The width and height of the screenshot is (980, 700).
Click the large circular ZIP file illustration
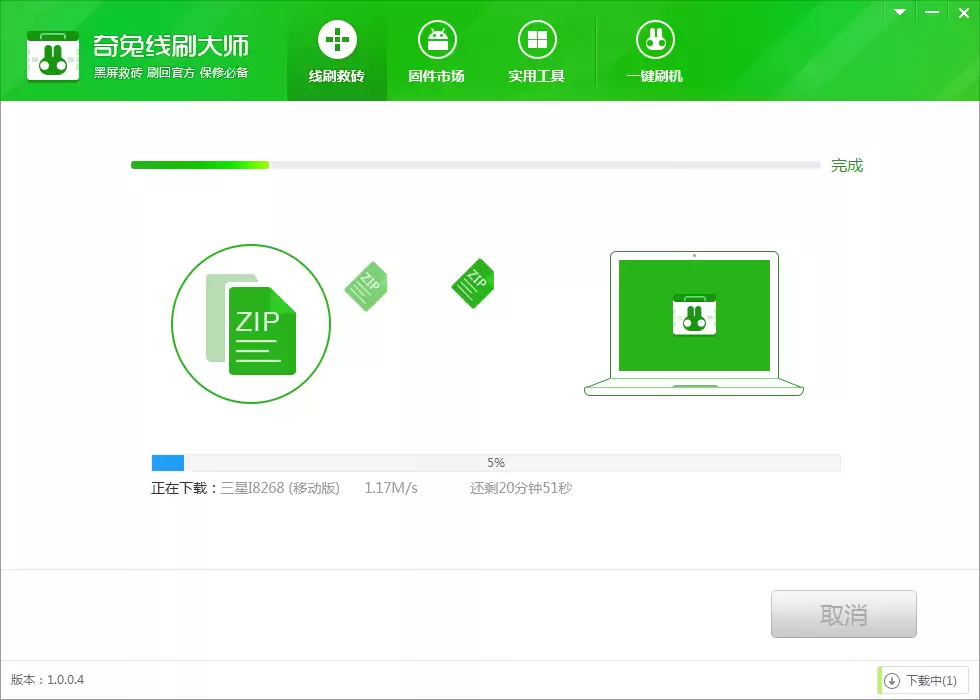coord(250,324)
